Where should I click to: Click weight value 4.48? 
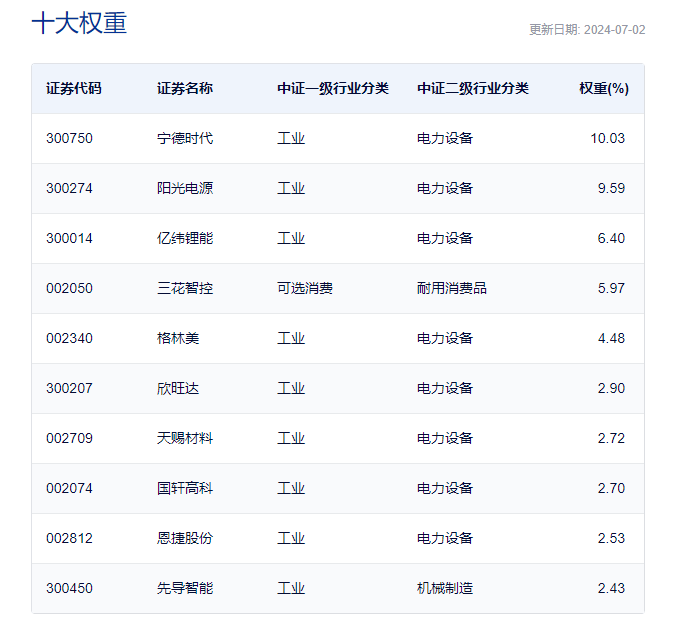click(x=611, y=338)
